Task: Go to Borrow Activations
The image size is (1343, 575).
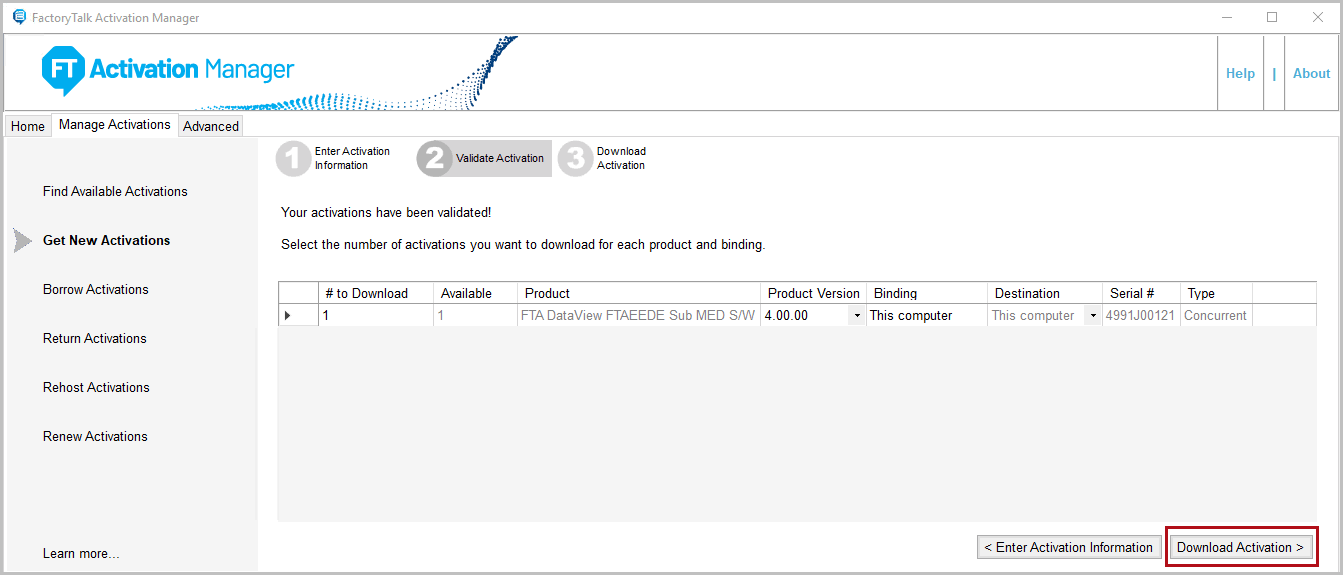Action: [96, 289]
